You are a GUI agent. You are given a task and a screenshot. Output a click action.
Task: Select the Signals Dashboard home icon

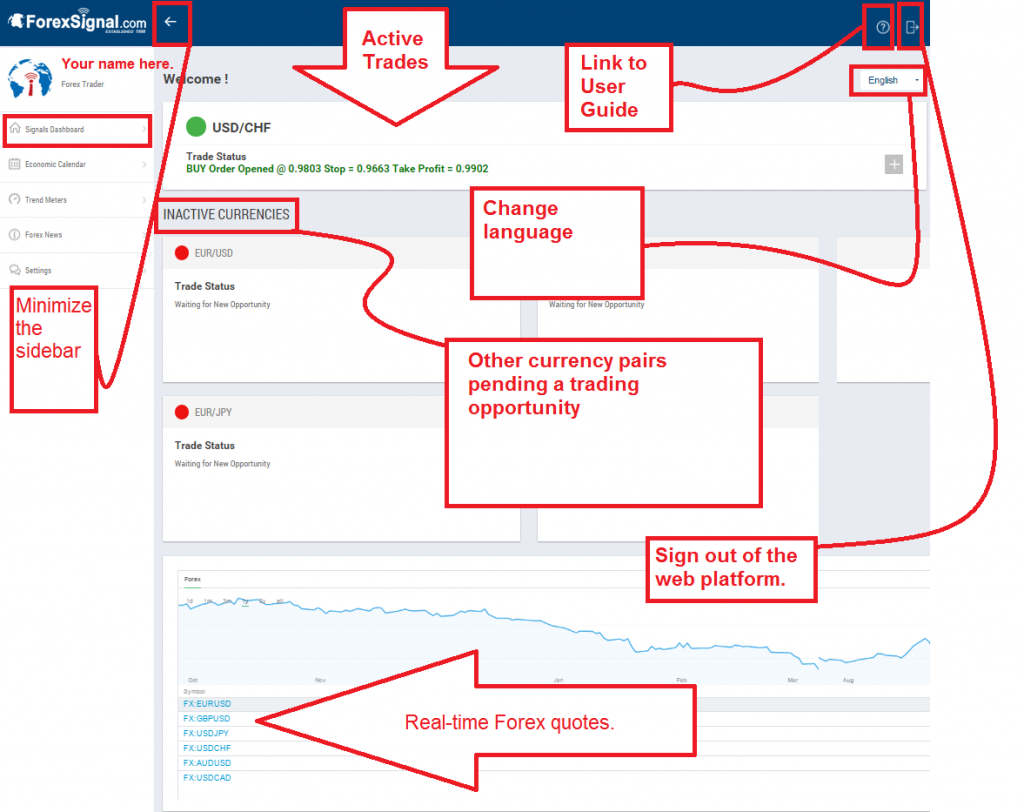click(14, 130)
